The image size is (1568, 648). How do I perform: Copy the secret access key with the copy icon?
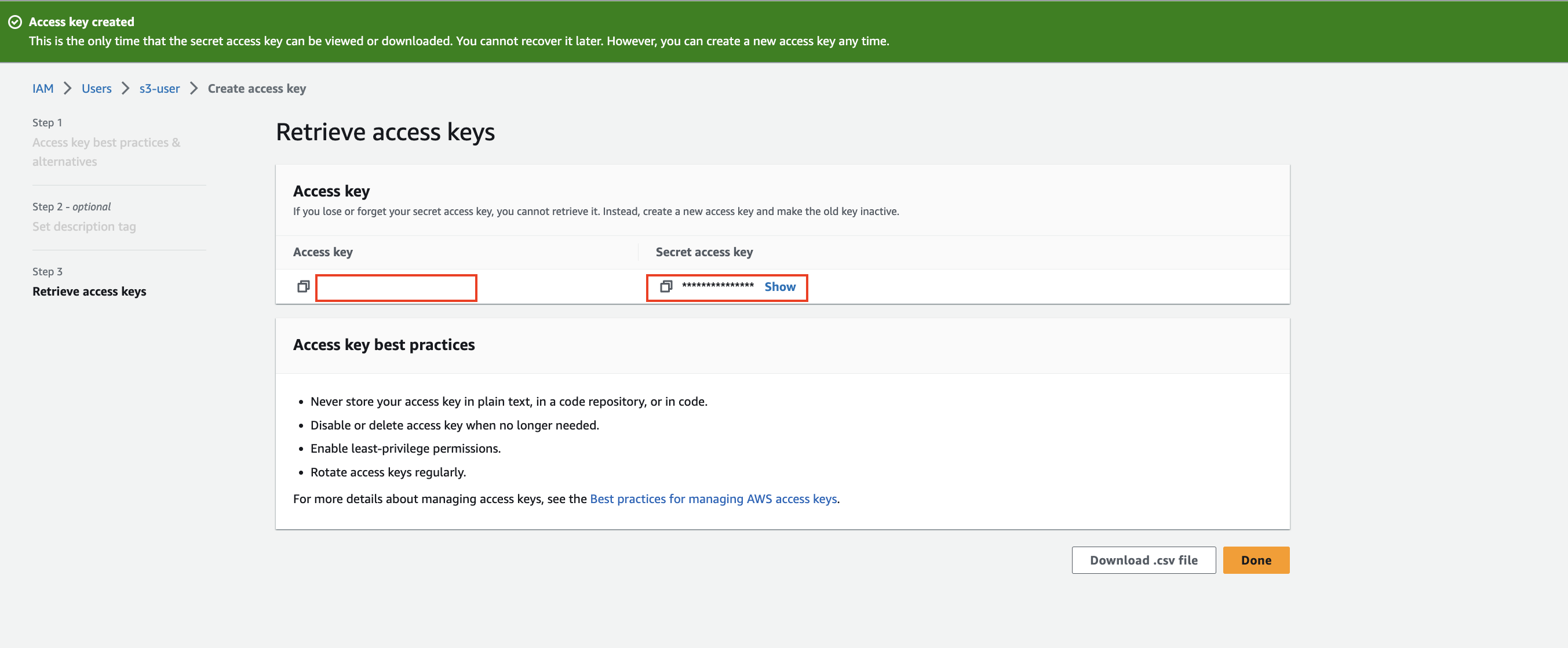666,286
